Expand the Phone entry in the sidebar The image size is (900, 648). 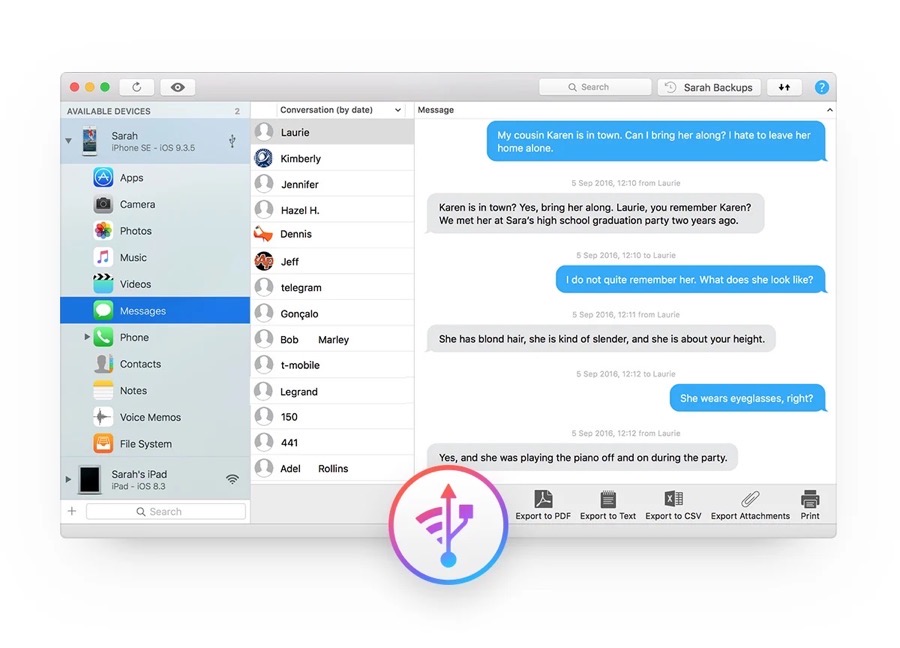click(x=87, y=337)
